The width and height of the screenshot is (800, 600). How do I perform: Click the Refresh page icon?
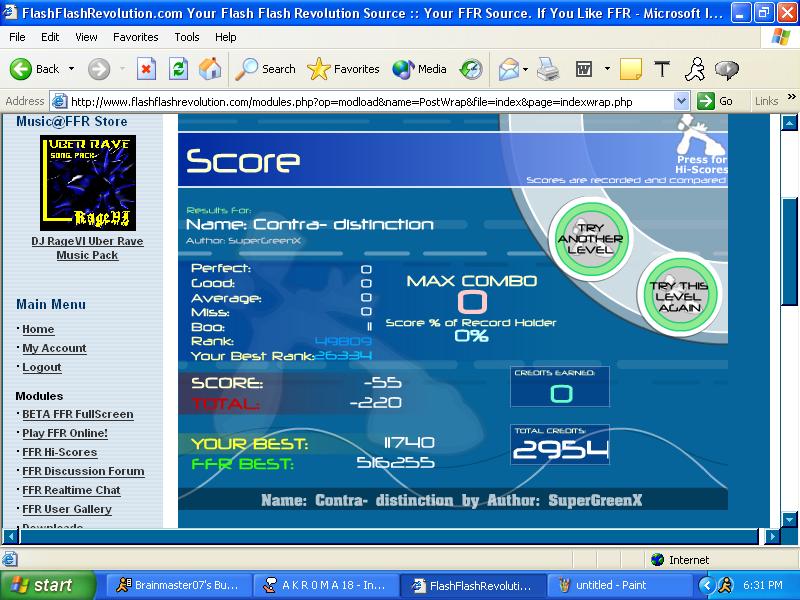(x=178, y=69)
